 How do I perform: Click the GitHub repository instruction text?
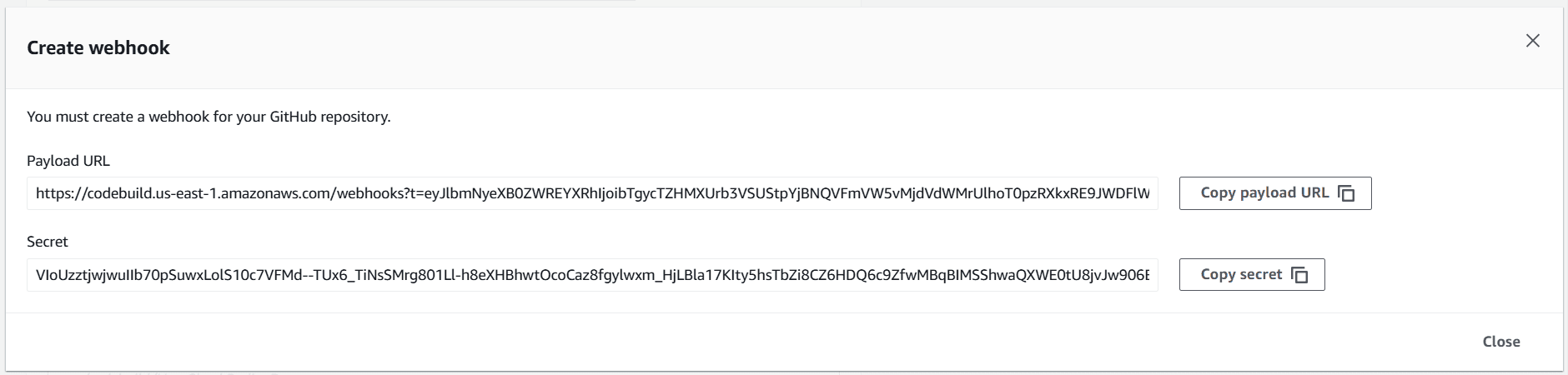[x=209, y=117]
